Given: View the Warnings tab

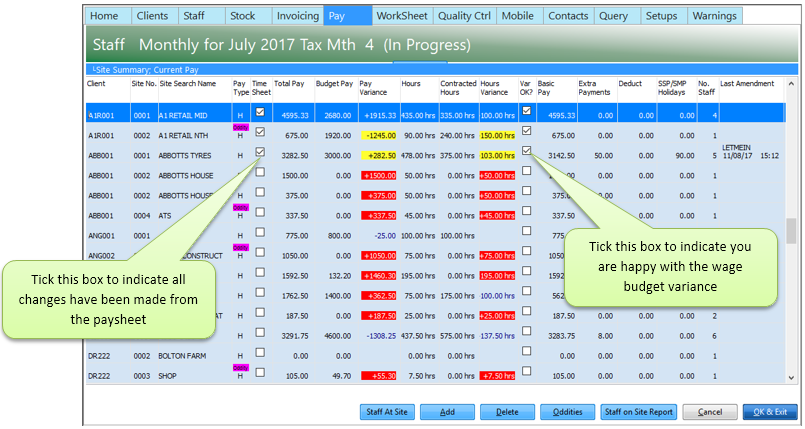Looking at the screenshot, I should pyautogui.click(x=715, y=16).
